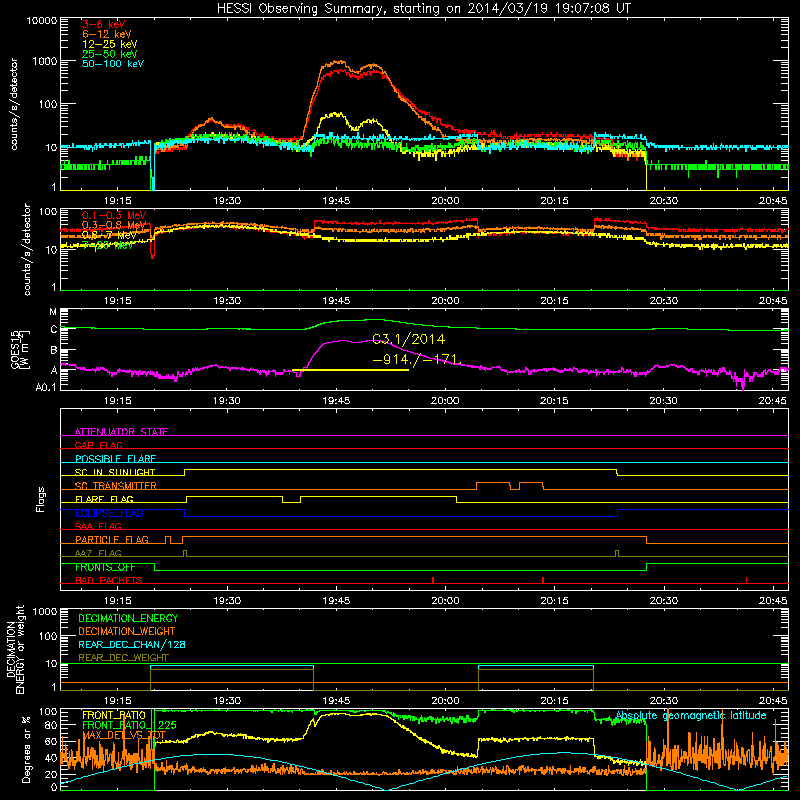
Task: Click the 1000 tick on the decimation panel
Action: point(45,611)
